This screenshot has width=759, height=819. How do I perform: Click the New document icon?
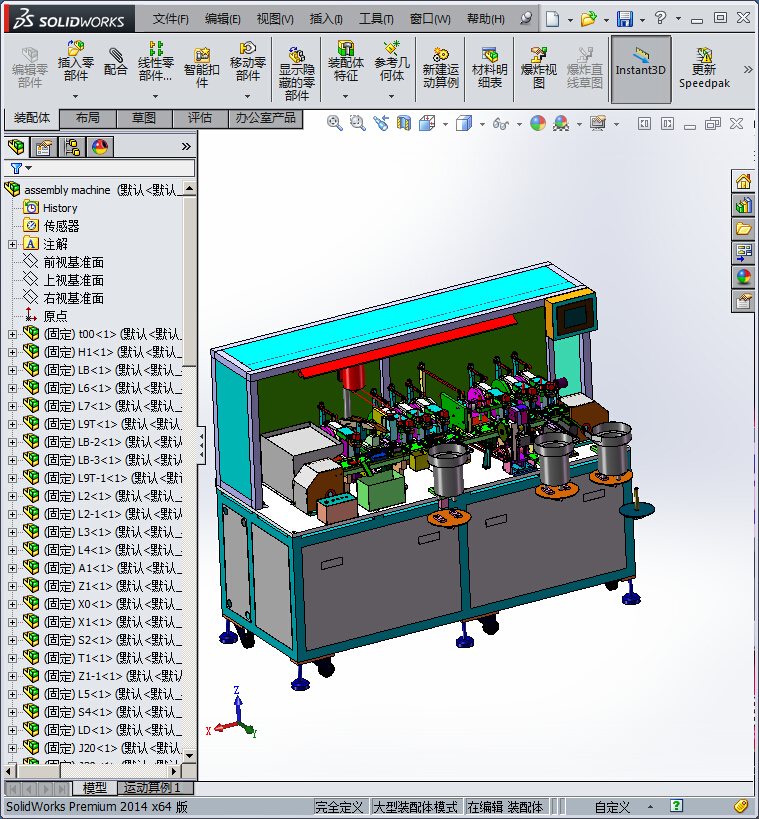(552, 19)
